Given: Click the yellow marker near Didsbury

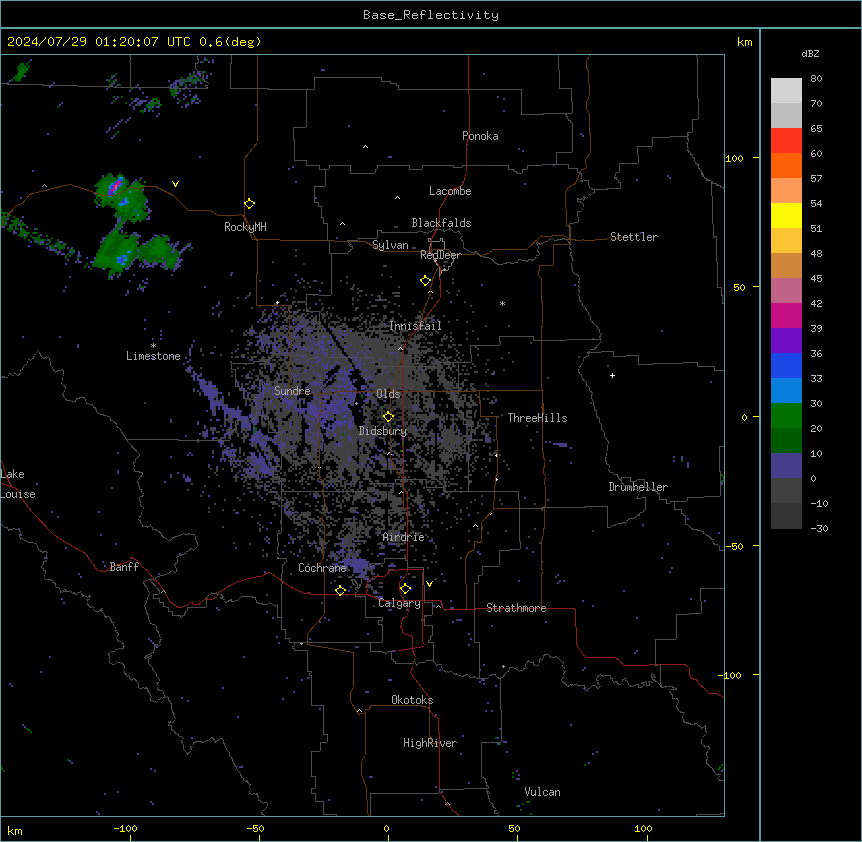Looking at the screenshot, I should pos(388,417).
